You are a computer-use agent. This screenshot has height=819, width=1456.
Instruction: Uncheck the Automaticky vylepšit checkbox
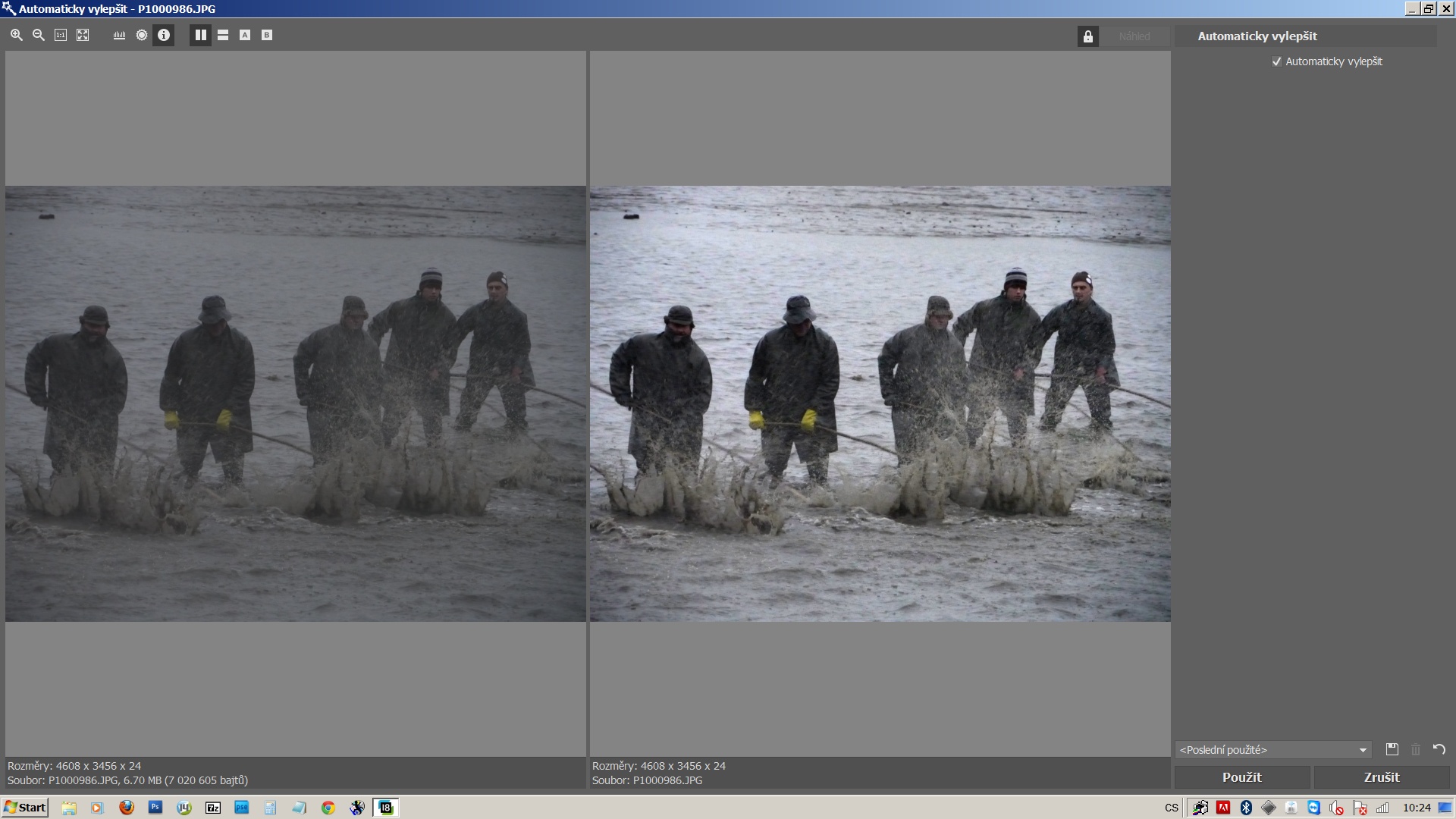[x=1277, y=62]
